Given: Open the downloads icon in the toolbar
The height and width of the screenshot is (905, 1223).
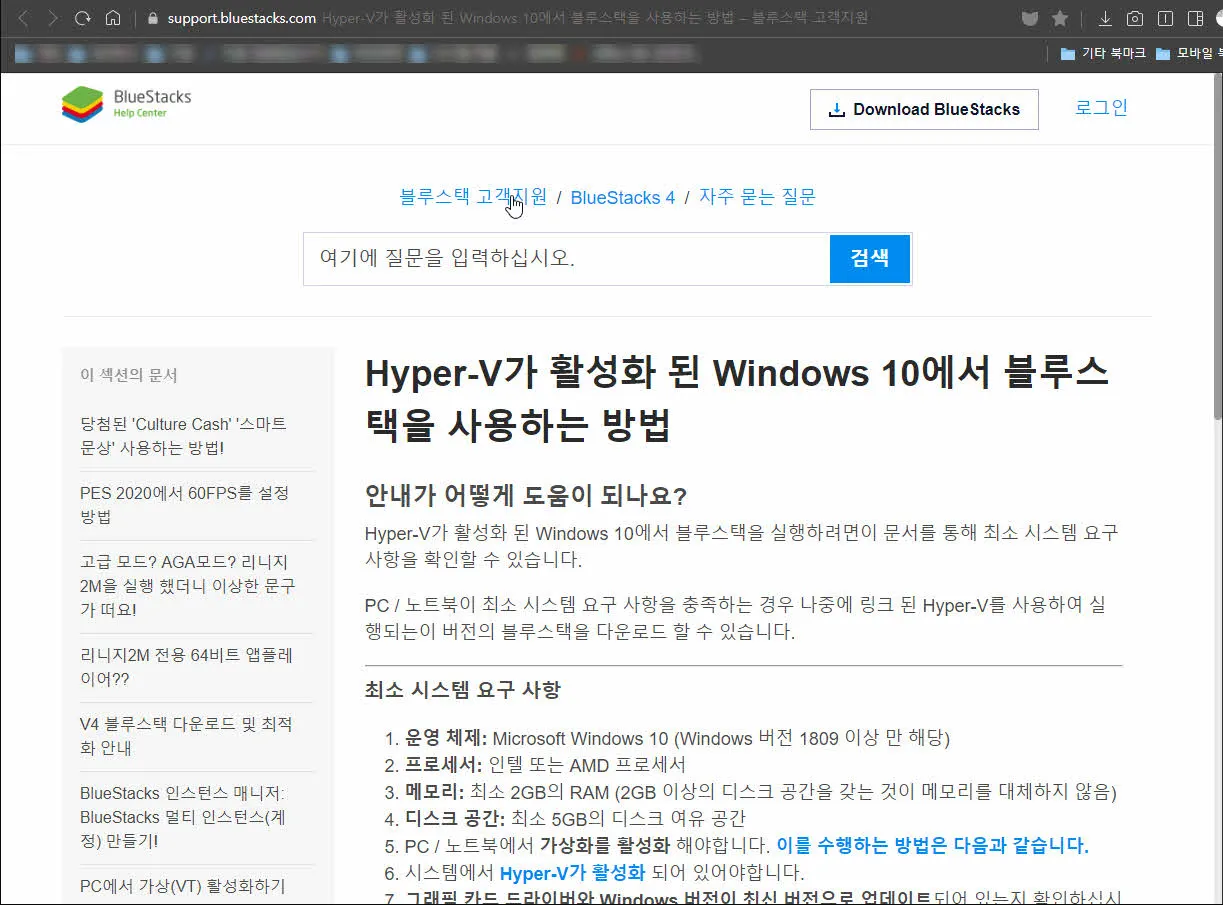Looking at the screenshot, I should tap(1104, 17).
